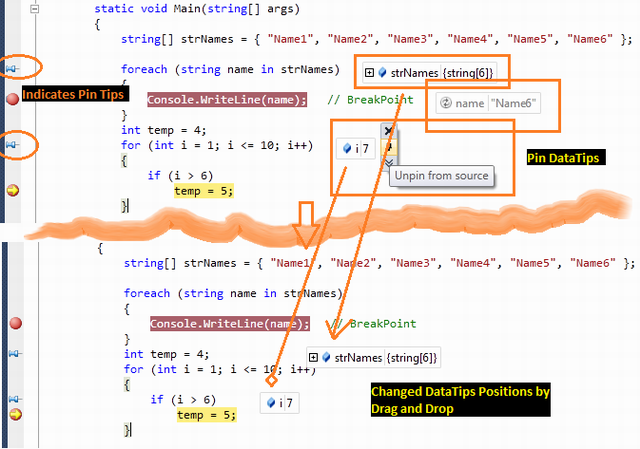This screenshot has width=640, height=449.
Task: Expand moved strNames DataTip below BreakPoint comment
Action: coord(313,358)
